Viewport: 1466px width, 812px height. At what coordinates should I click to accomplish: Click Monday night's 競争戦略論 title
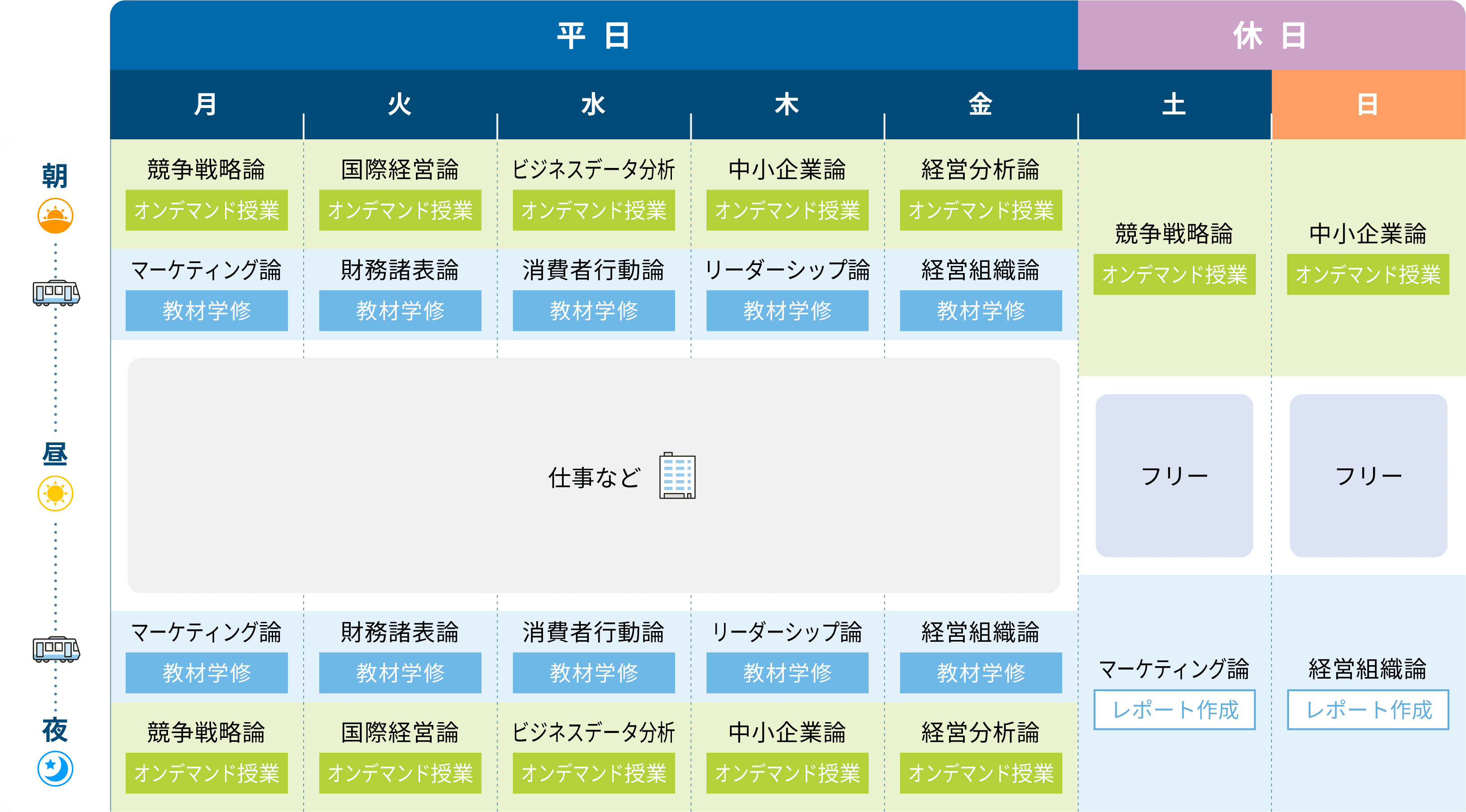tap(207, 733)
